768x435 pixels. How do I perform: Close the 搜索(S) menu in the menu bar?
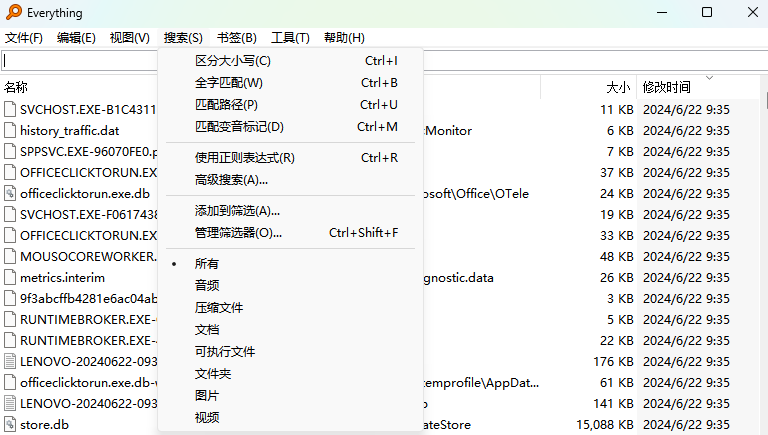[x=183, y=38]
